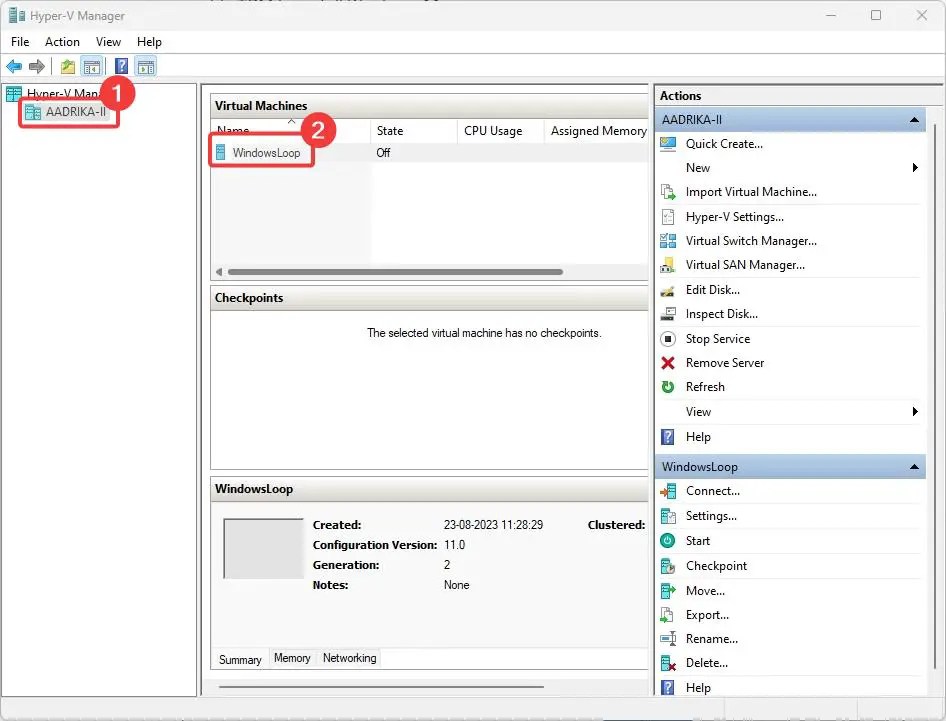Click the red X Remove Server icon
946x721 pixels.
tap(668, 363)
